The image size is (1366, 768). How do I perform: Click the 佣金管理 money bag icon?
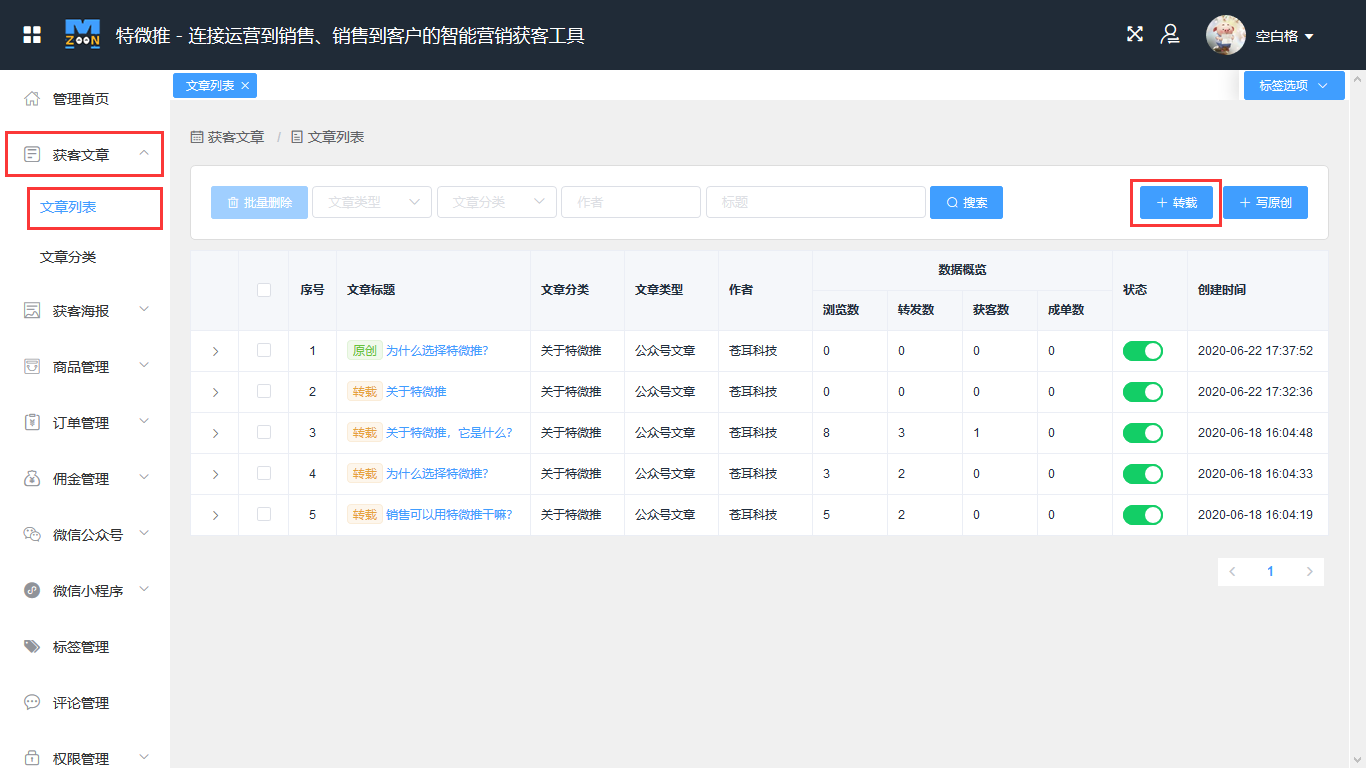pos(32,479)
